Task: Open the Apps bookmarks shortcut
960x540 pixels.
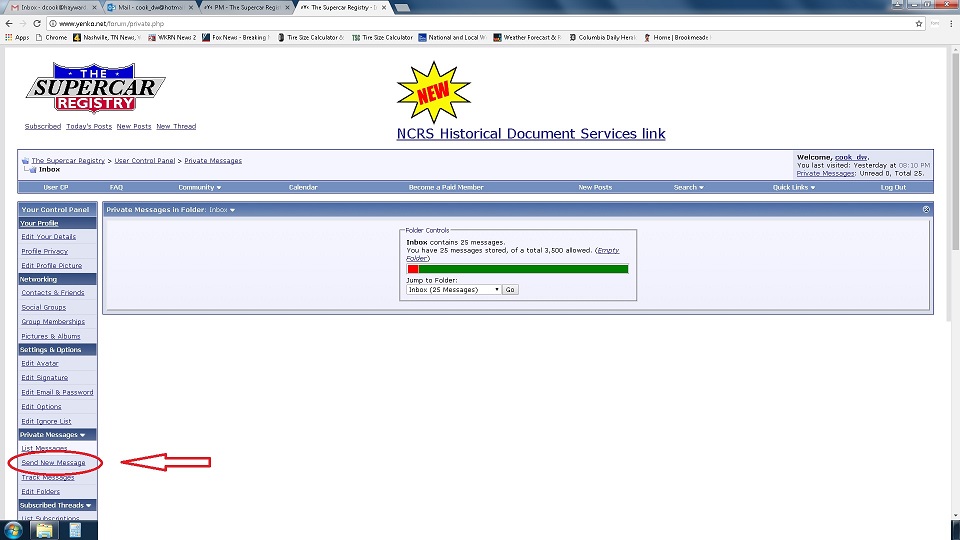Action: [17, 37]
